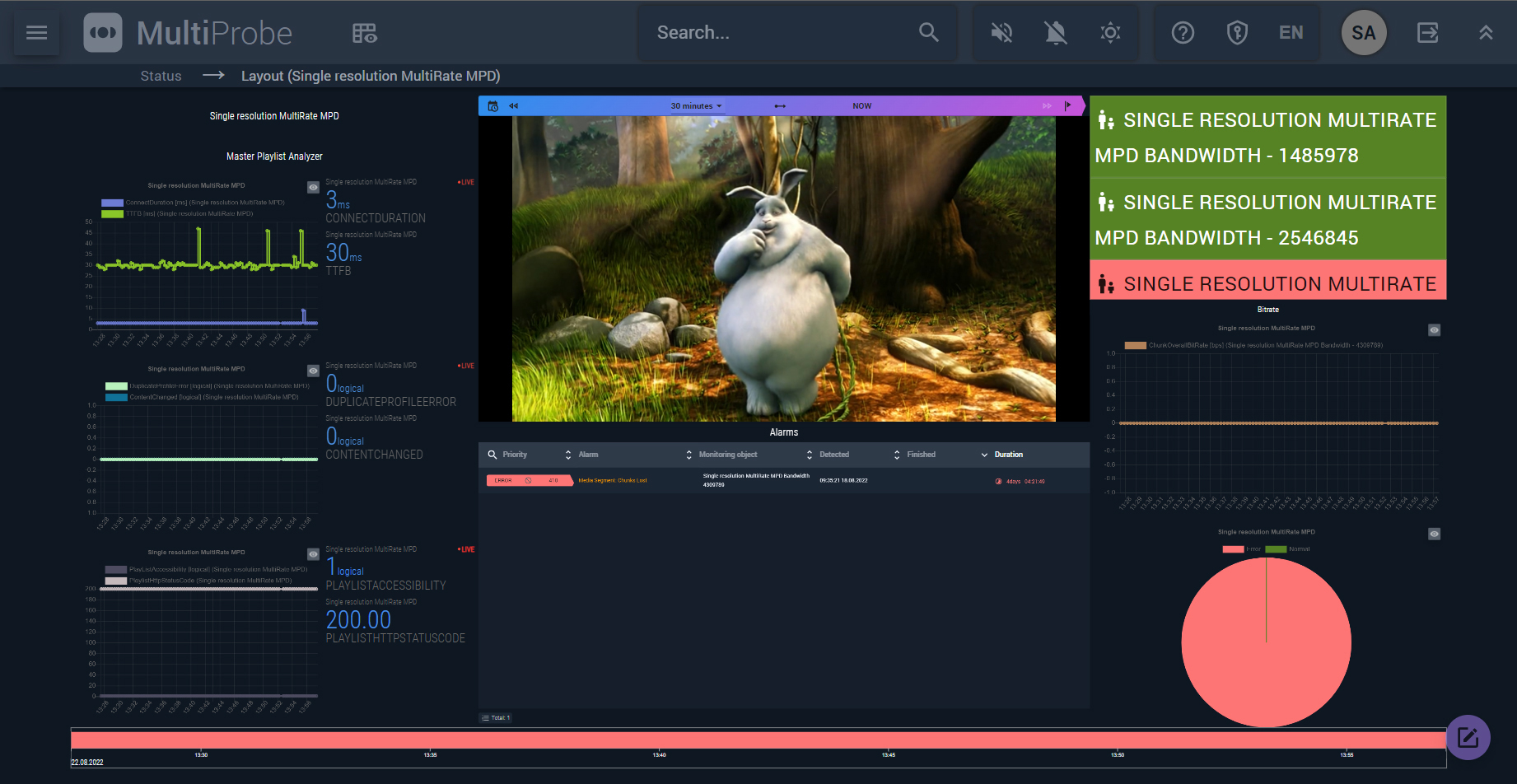Screen dimensions: 1517x784
Task: Click the Big Buck Bunny video preview
Action: pyautogui.click(x=784, y=269)
